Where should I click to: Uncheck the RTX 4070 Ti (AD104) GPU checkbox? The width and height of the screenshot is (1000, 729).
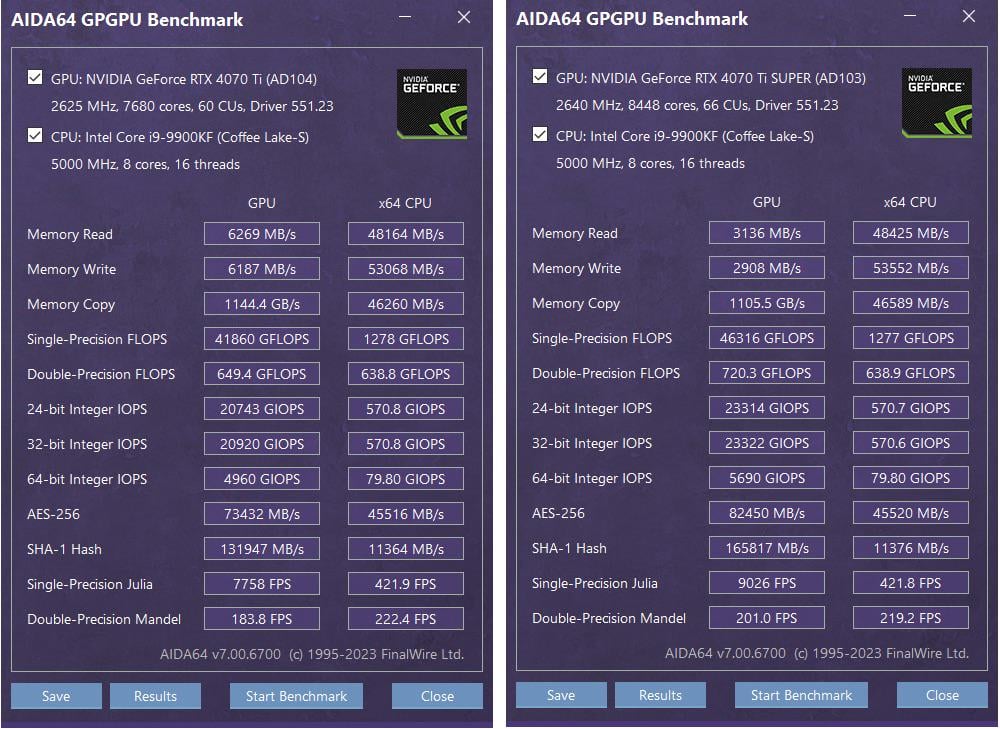(x=35, y=78)
